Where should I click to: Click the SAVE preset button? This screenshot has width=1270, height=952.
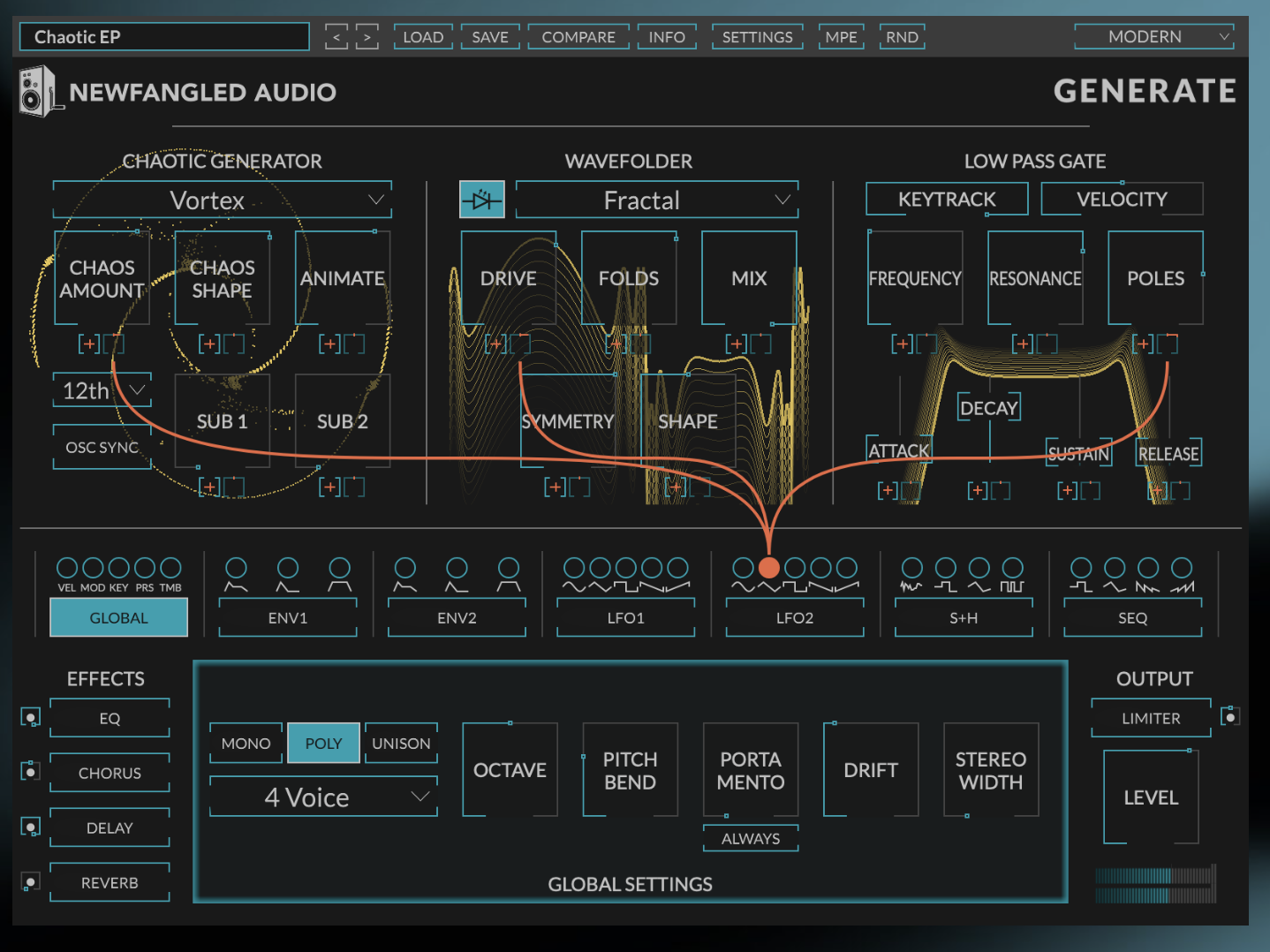click(490, 36)
